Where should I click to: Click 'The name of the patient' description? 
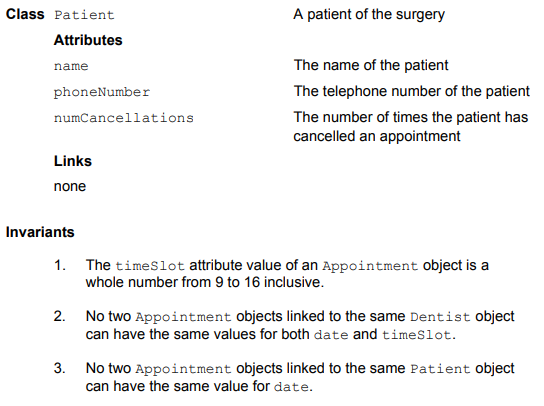coord(371,65)
